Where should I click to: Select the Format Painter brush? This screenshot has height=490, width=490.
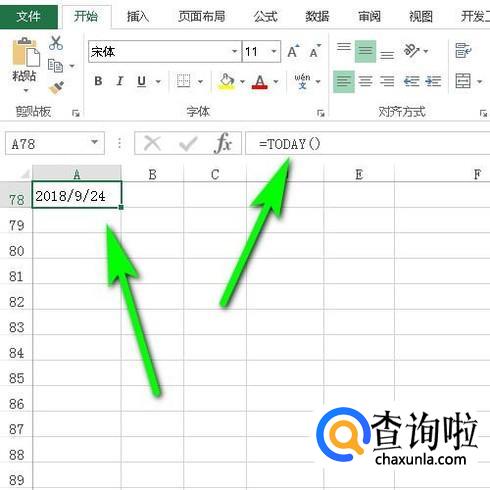coord(56,88)
